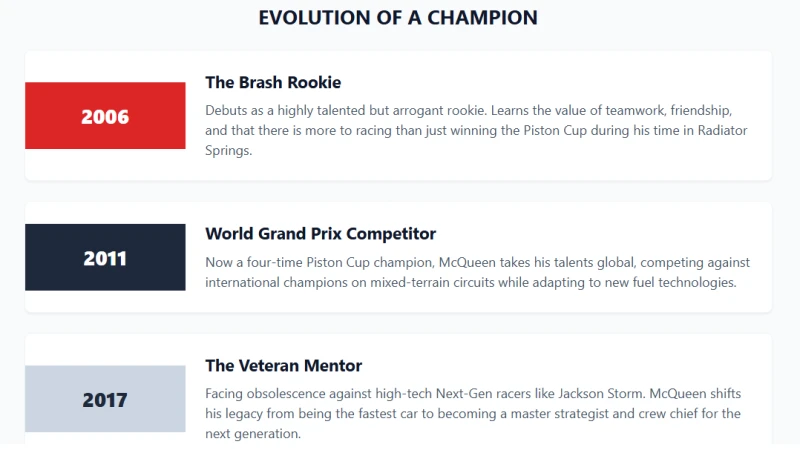Viewport: 800px width, 450px height.
Task: Click the rookie debut description paragraph
Action: point(477,130)
